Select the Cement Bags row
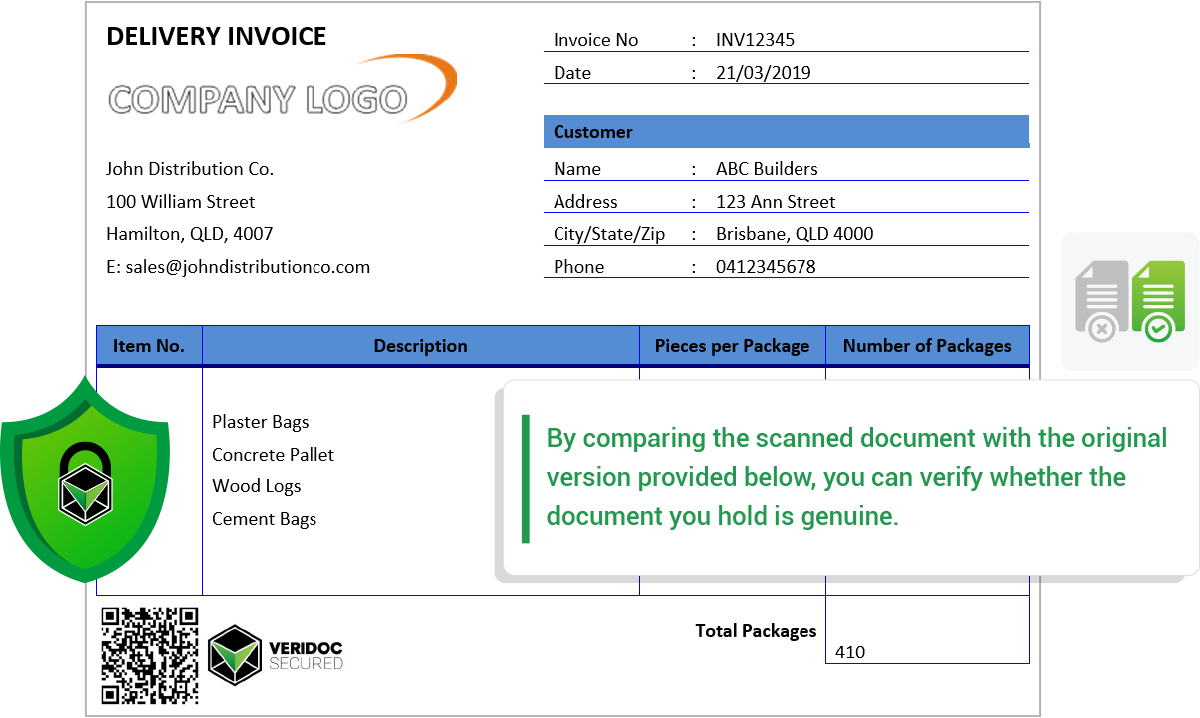This screenshot has width=1200, height=718. tap(264, 519)
